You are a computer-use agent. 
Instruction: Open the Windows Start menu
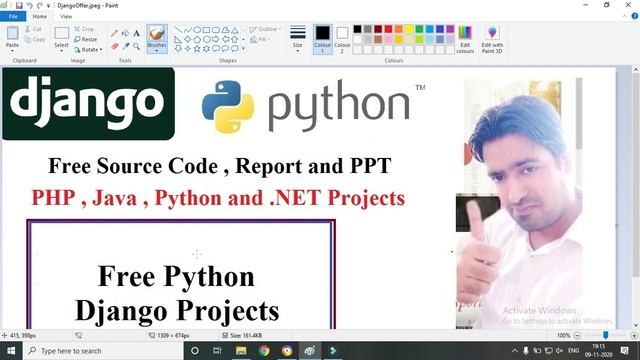pos(11,351)
